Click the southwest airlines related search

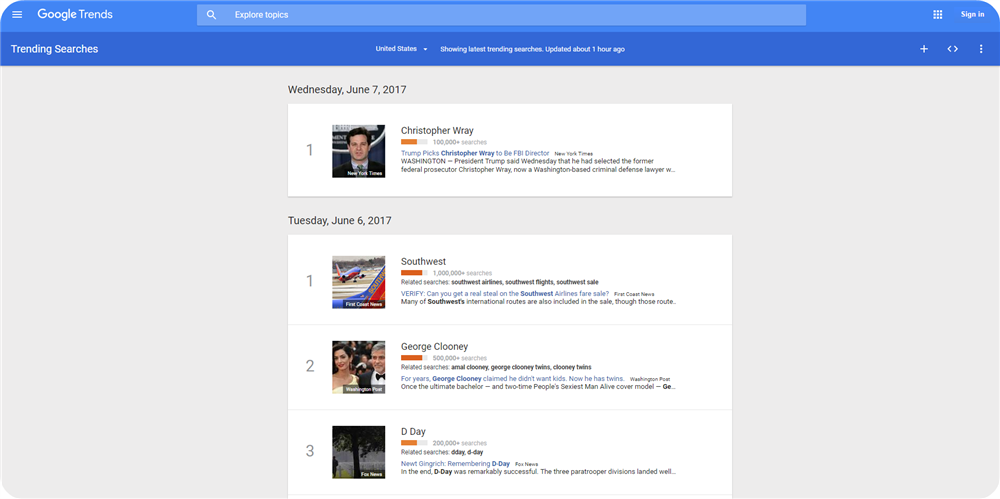coord(477,282)
